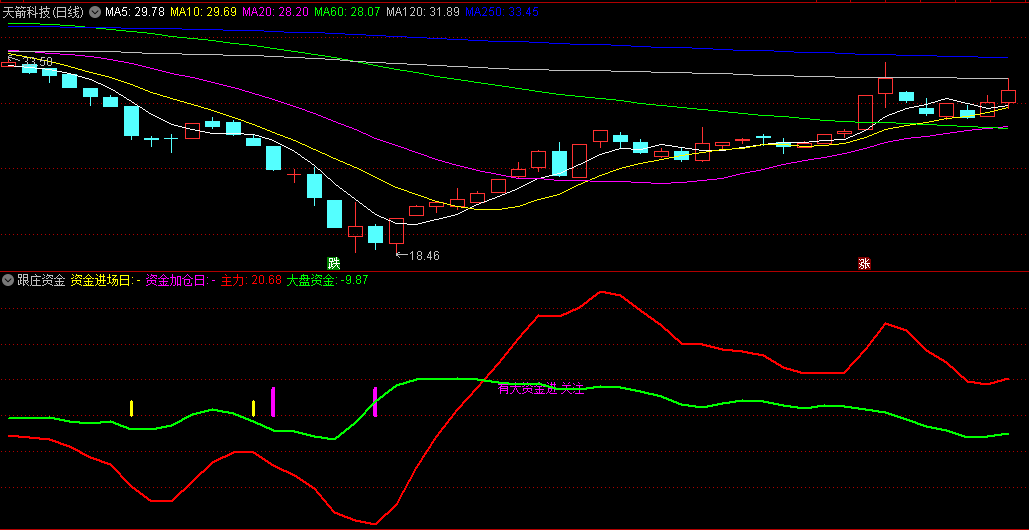
Task: Click the MA10: 29.69 label
Action: 203,11
